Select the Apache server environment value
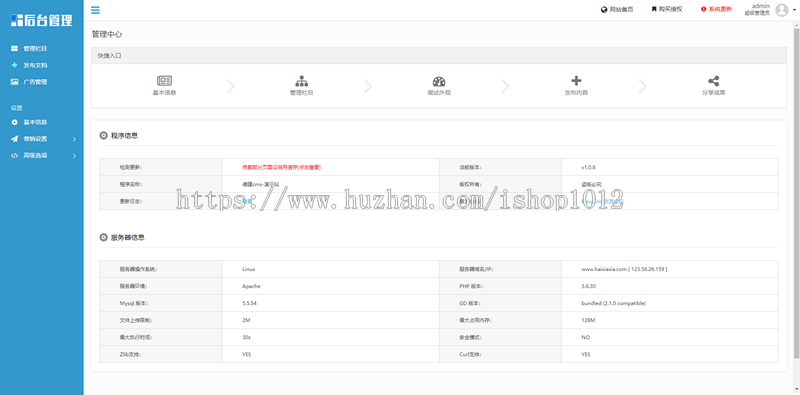The height and width of the screenshot is (395, 800). (x=251, y=286)
